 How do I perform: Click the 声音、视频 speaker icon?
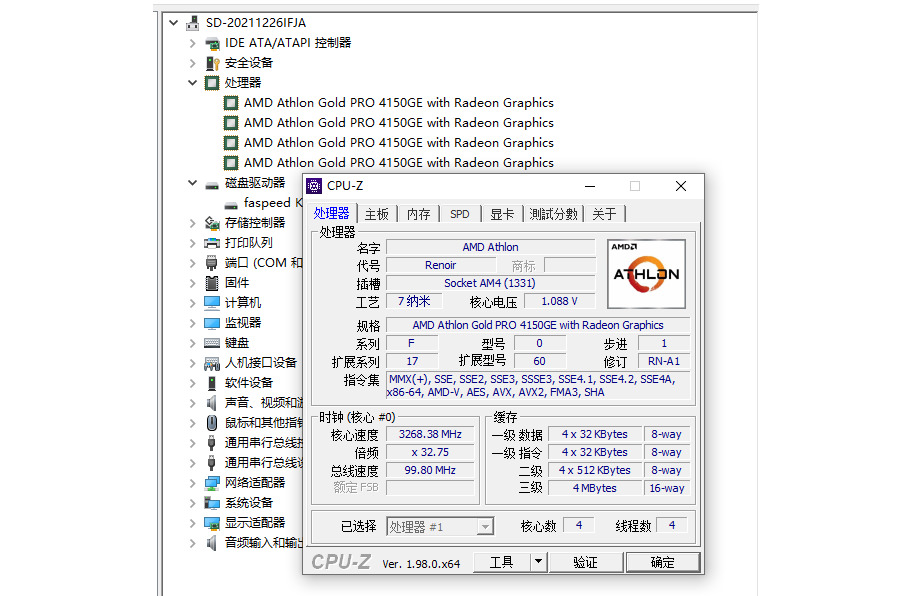[212, 403]
